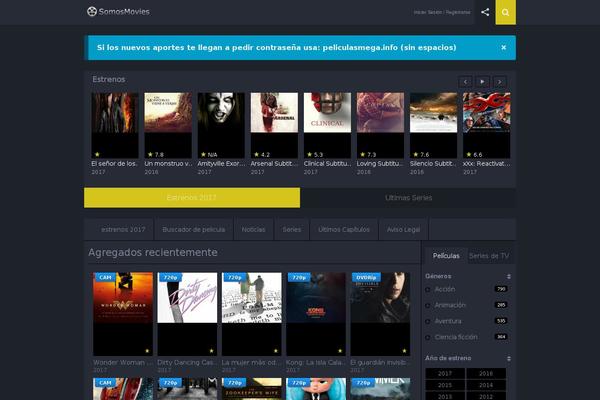This screenshot has width=600, height=400.
Task: Open Loving Subtitulada poster
Action: click(380, 125)
